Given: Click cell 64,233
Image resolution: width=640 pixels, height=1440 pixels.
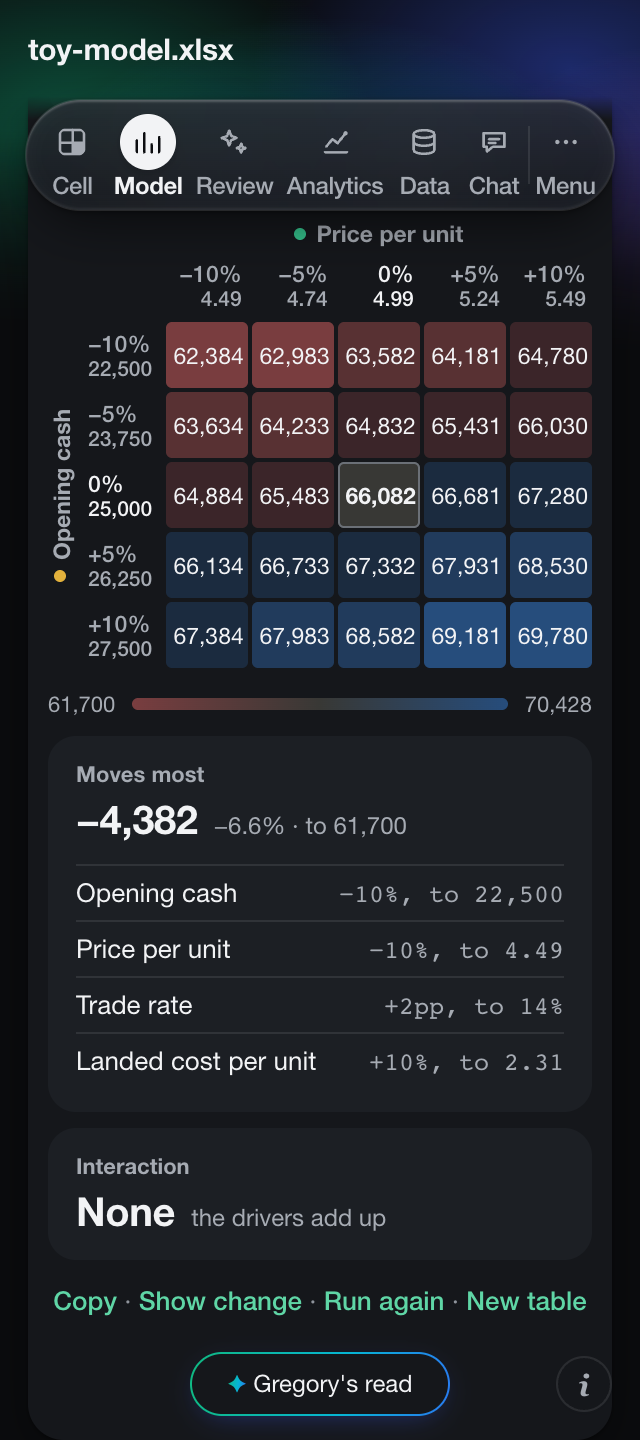Looking at the screenshot, I should [x=294, y=425].
